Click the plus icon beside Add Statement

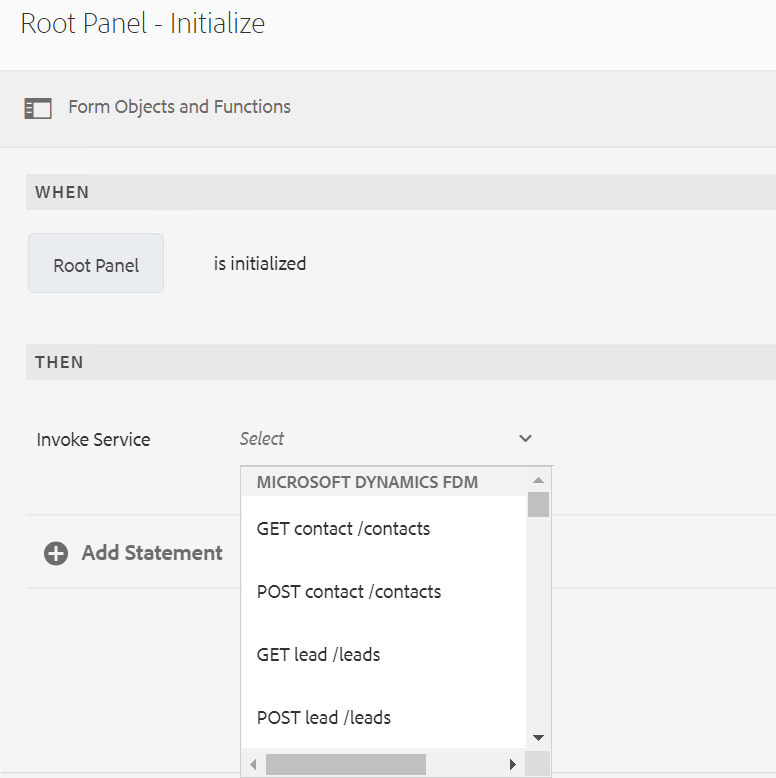pyautogui.click(x=56, y=553)
